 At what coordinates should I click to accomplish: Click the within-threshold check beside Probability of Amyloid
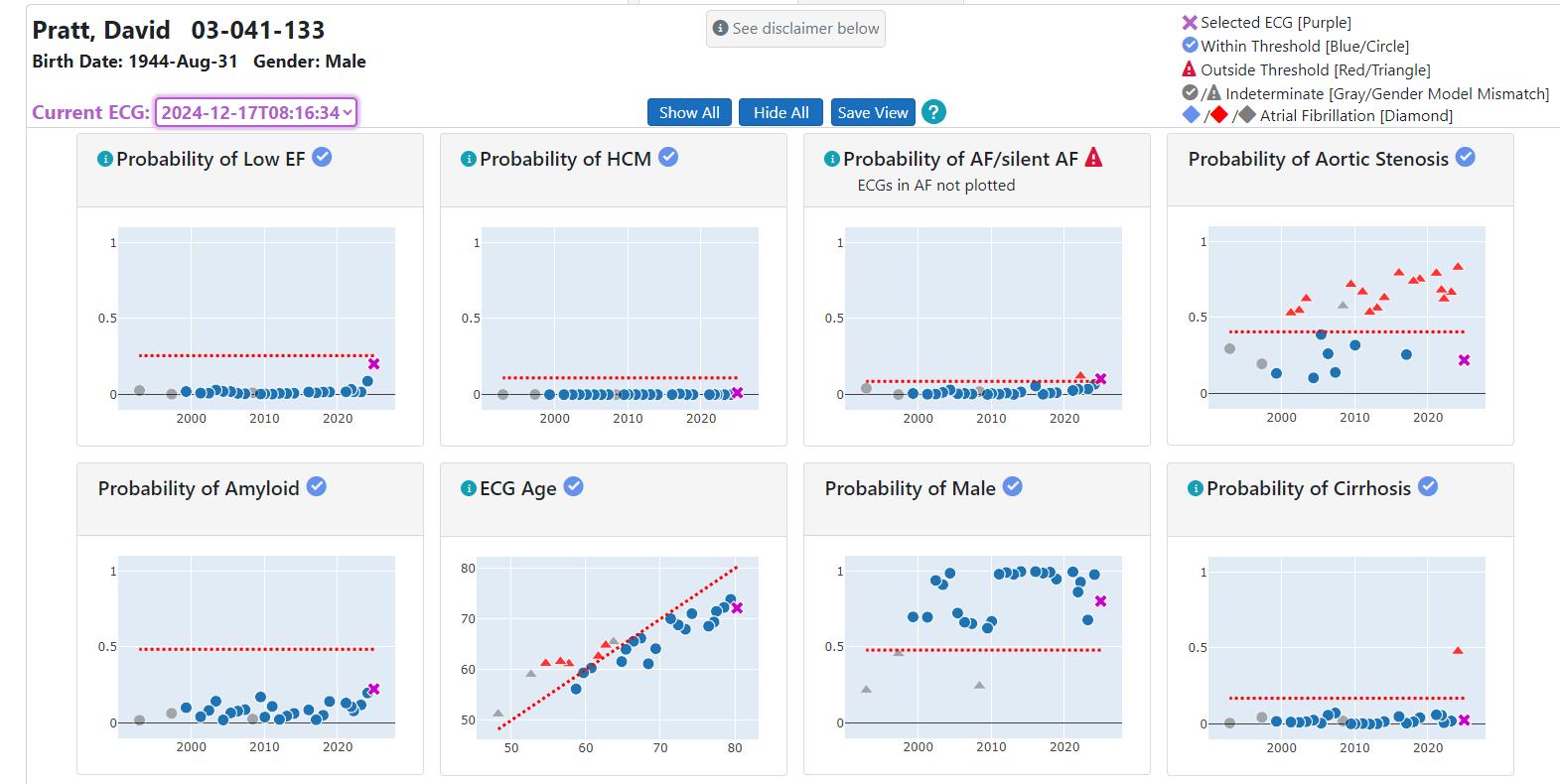(x=317, y=486)
